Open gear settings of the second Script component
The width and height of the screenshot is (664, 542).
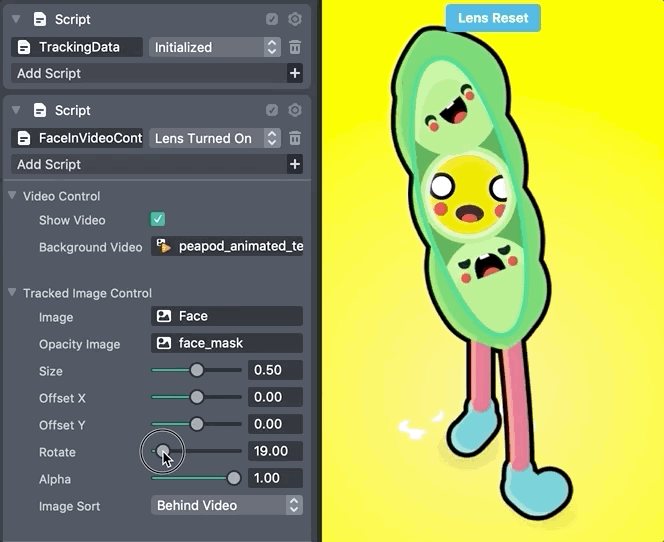point(295,110)
